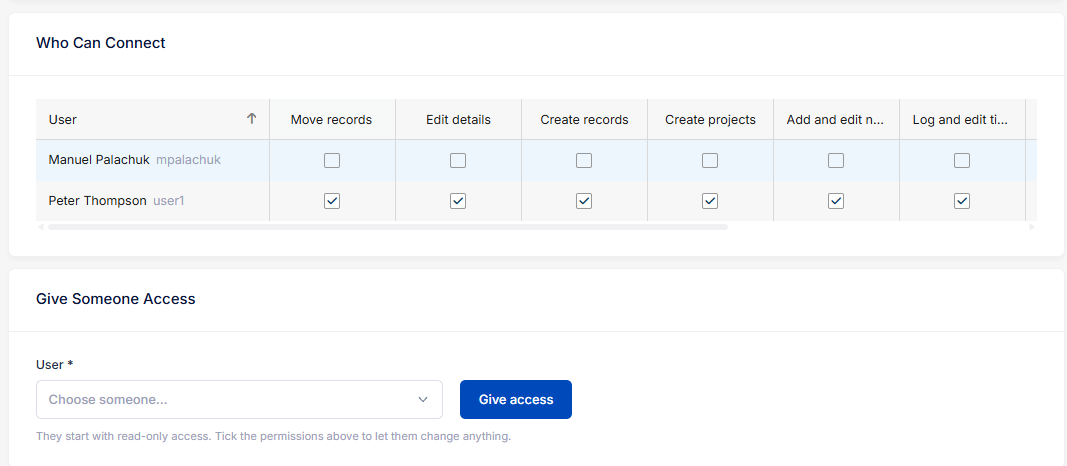This screenshot has width=1067, height=466.
Task: Uncheck Create projects for Peter Thompson
Action: click(x=710, y=201)
